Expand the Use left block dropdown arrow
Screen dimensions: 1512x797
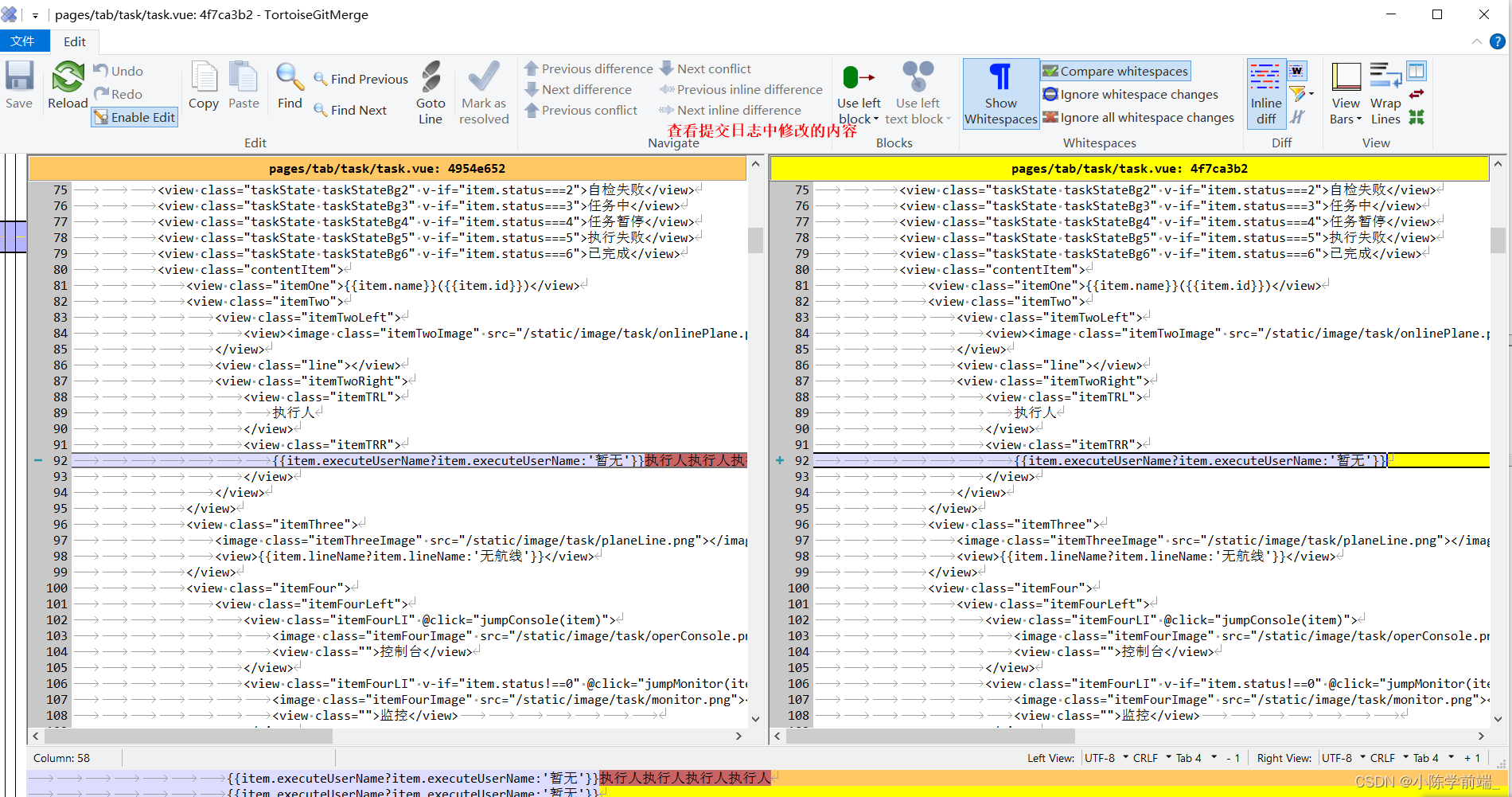(876, 119)
